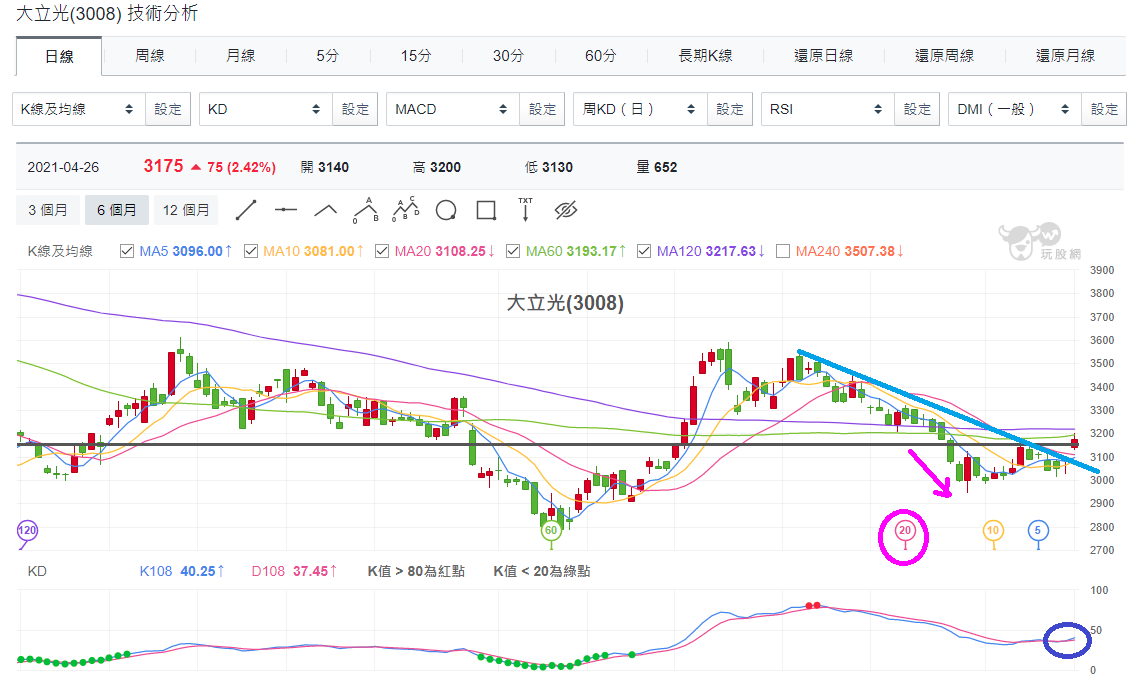Viewport: 1141px width, 683px height.
Task: Click the closing price 3175
Action: click(x=163, y=166)
